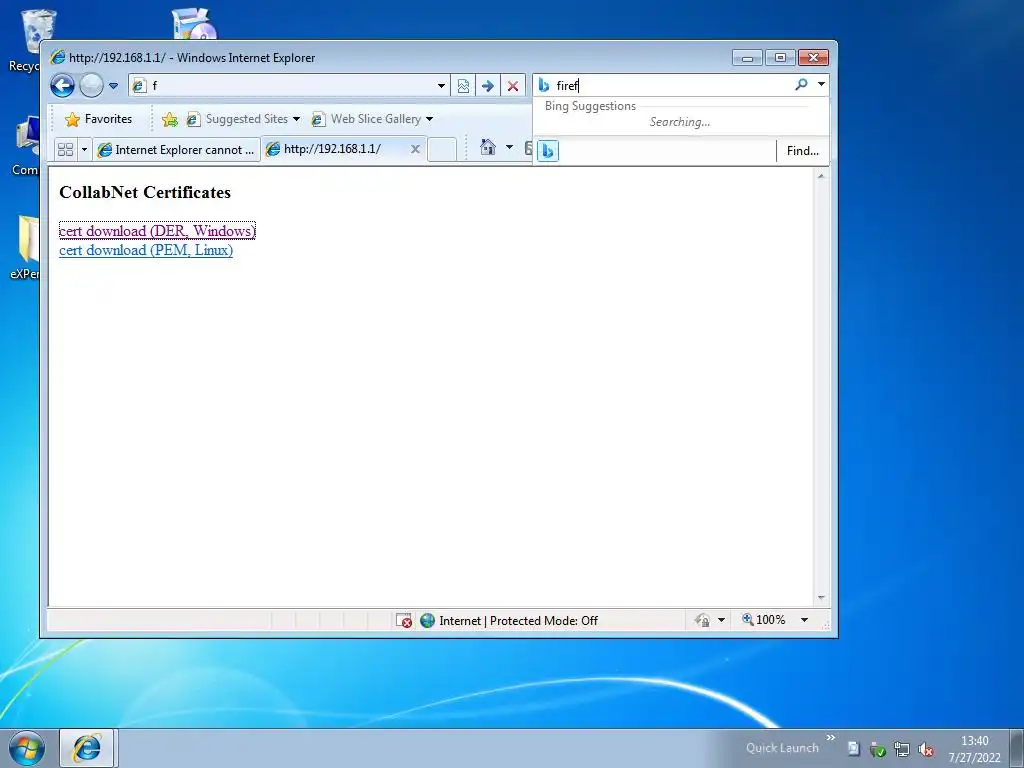This screenshot has width=1024, height=768.
Task: Click the muted volume tray icon
Action: coord(925,749)
